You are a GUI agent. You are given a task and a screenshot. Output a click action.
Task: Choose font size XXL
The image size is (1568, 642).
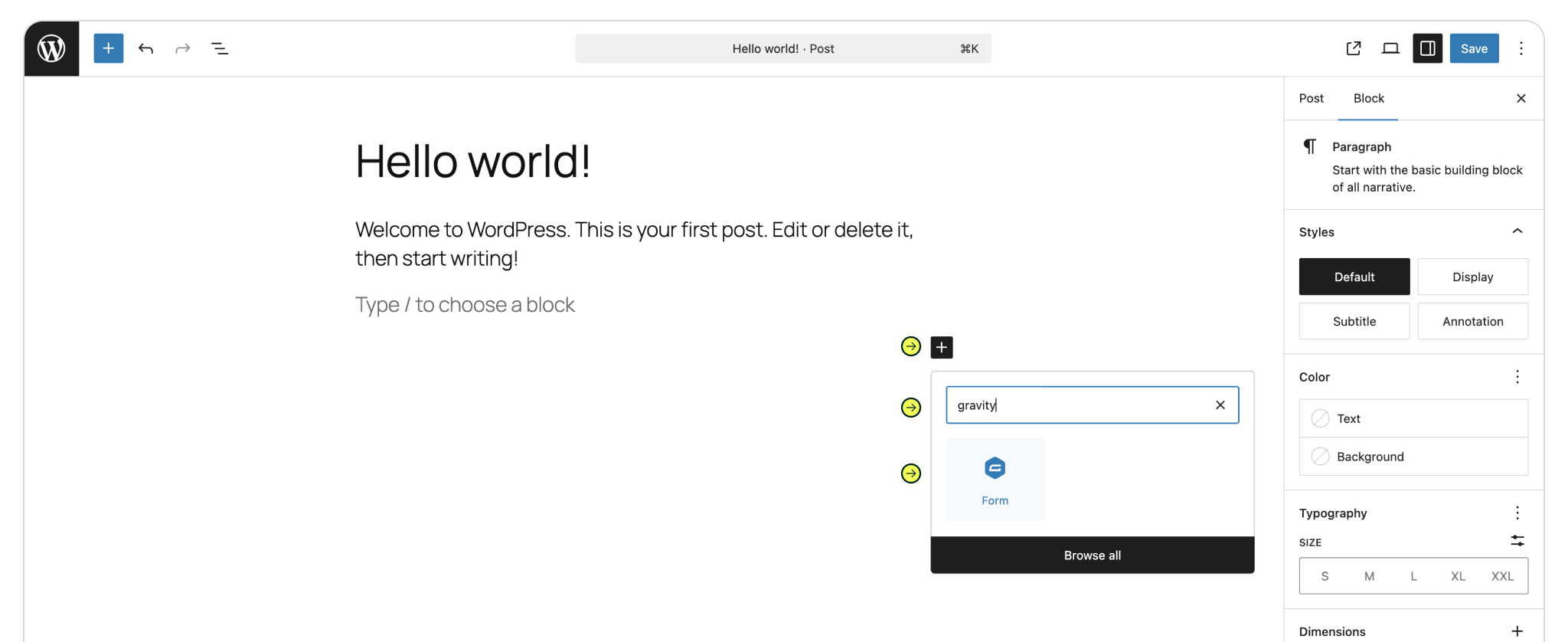coord(1502,576)
